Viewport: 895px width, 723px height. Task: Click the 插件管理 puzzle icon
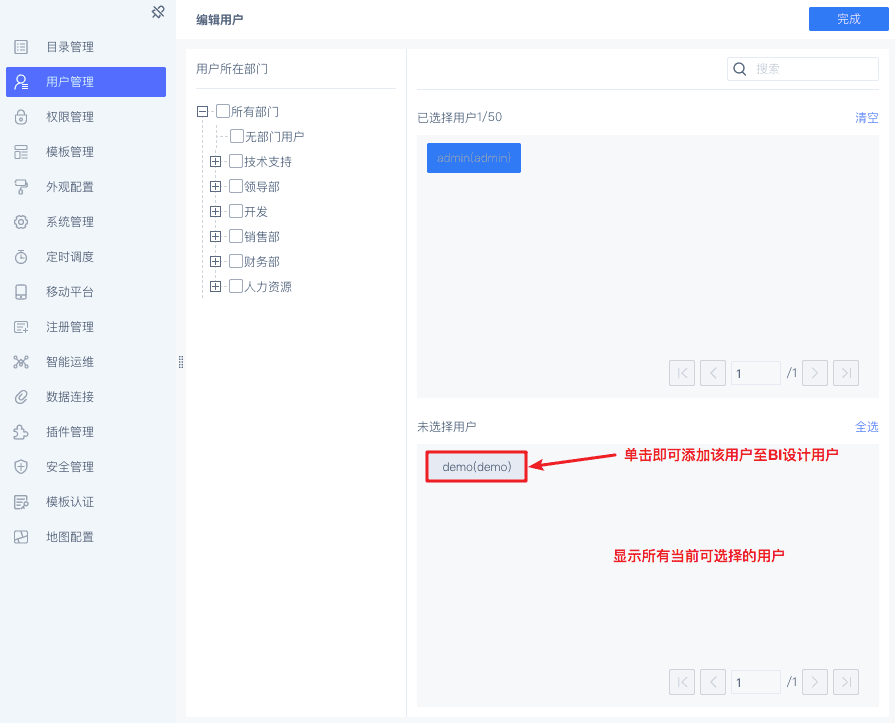click(x=21, y=432)
